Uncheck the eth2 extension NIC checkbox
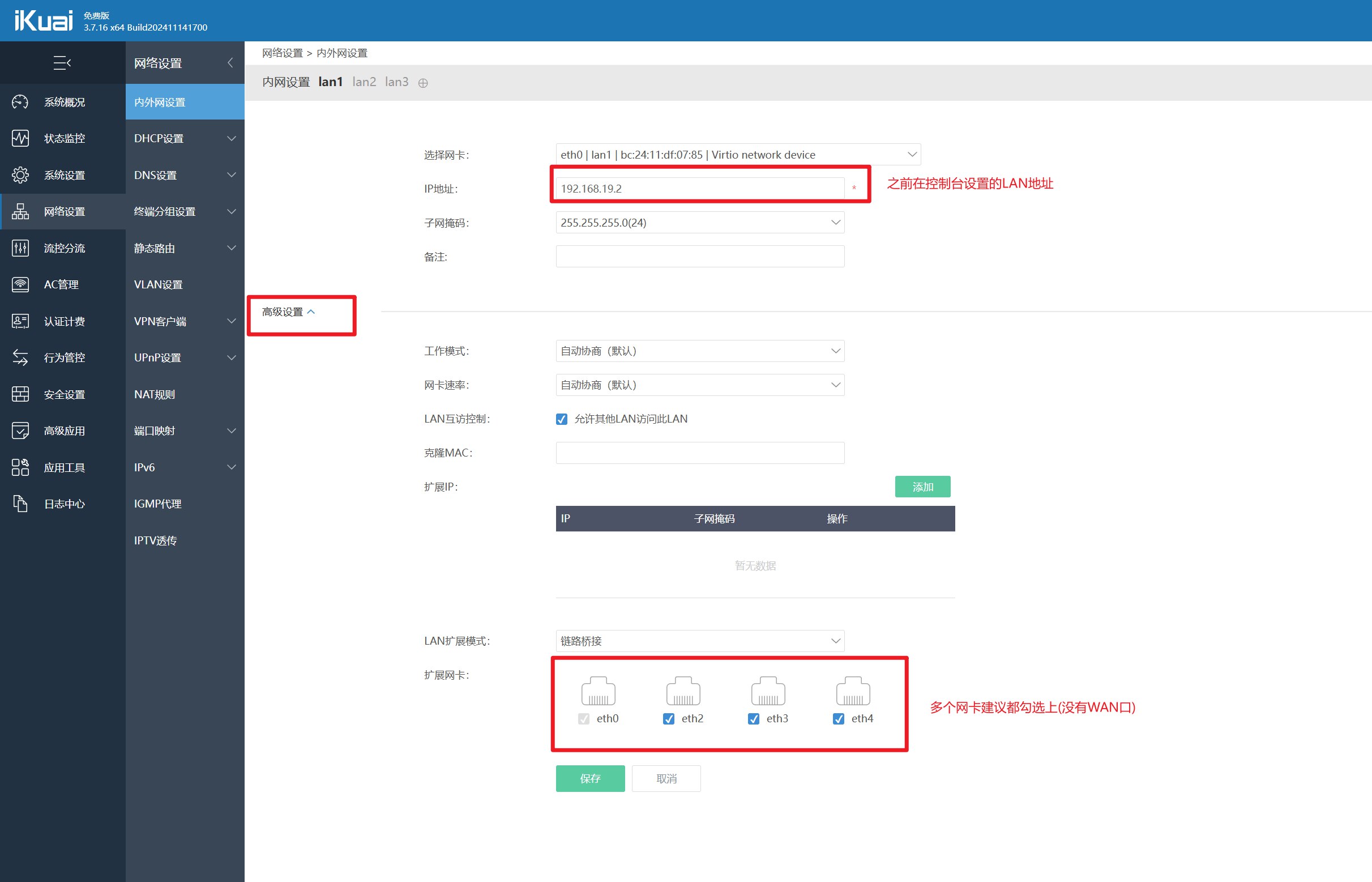 click(668, 718)
